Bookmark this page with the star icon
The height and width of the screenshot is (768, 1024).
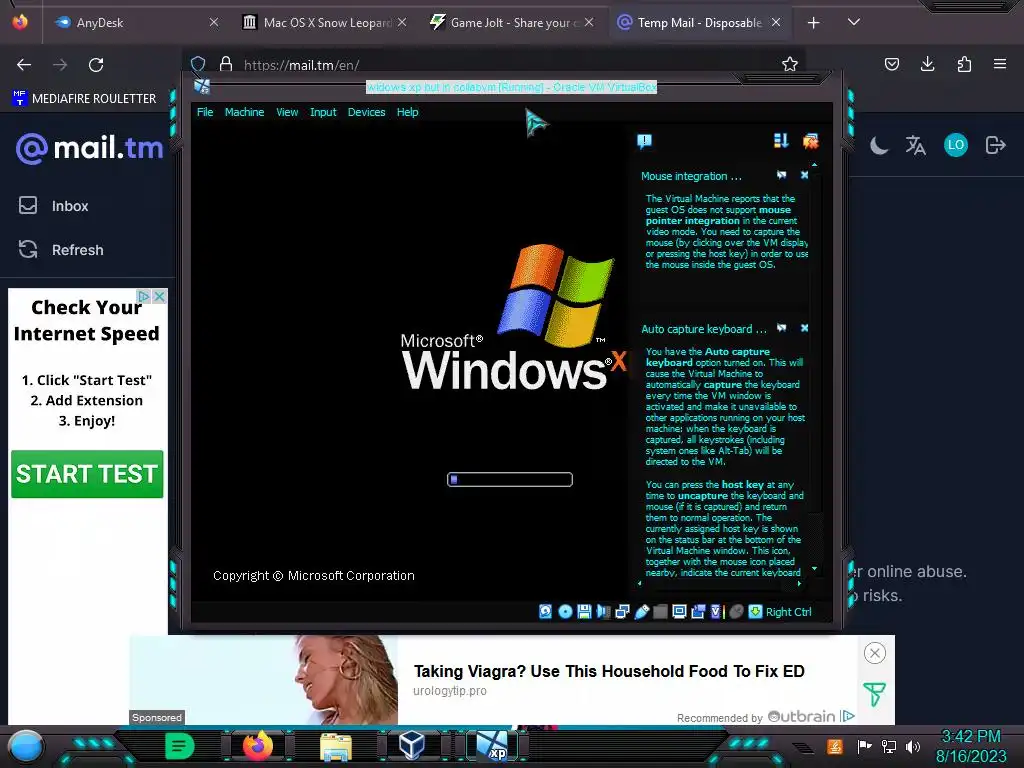pyautogui.click(x=790, y=64)
